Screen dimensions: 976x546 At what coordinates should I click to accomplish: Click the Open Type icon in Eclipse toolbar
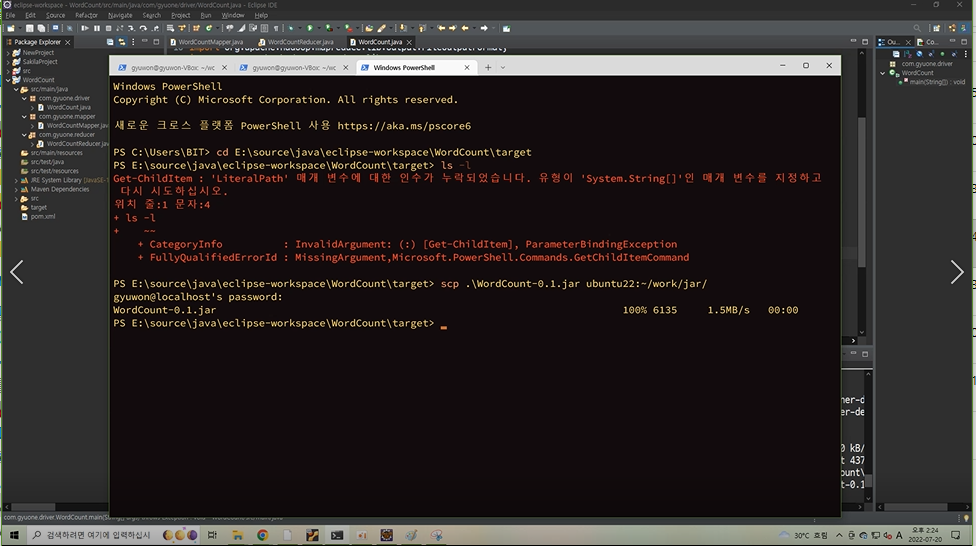point(368,28)
